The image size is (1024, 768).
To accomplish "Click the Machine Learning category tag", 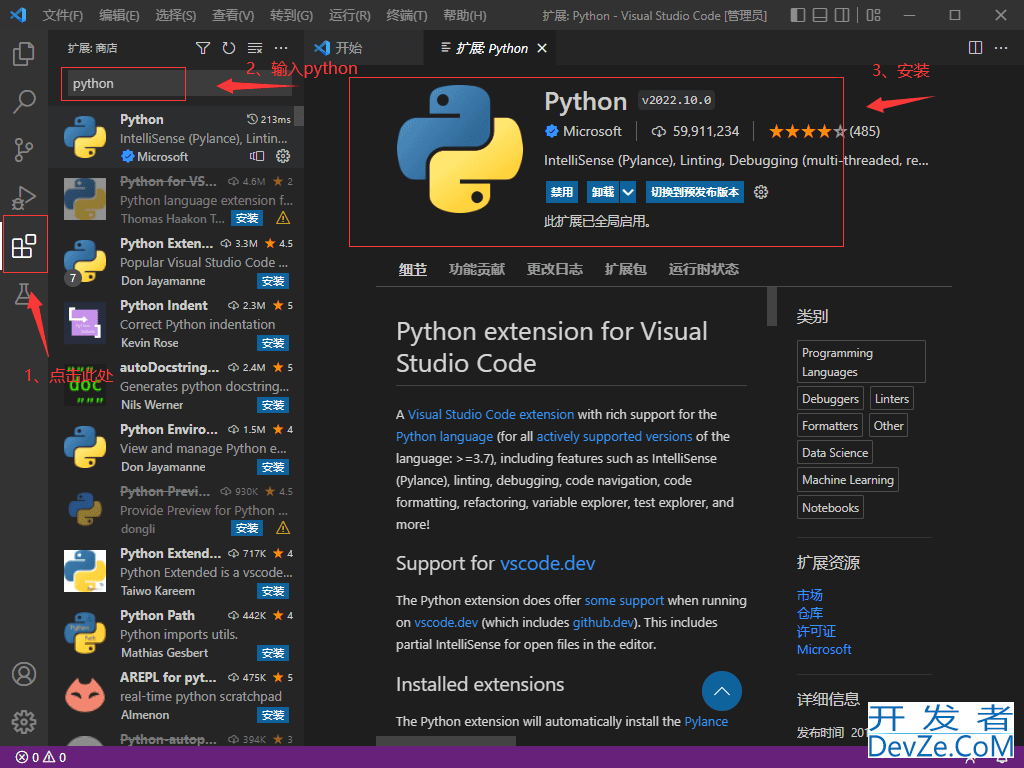I will click(848, 480).
